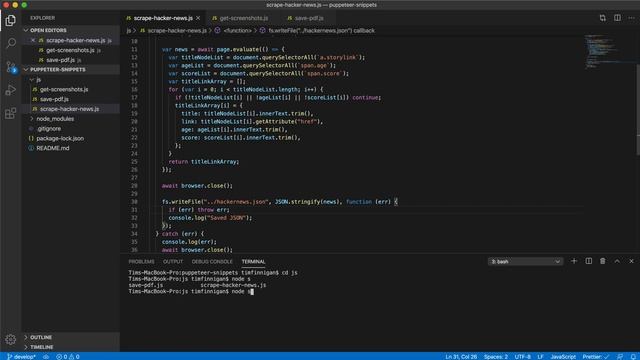This screenshot has width=640, height=360.
Task: Open the README.md file
Action: coord(71,148)
